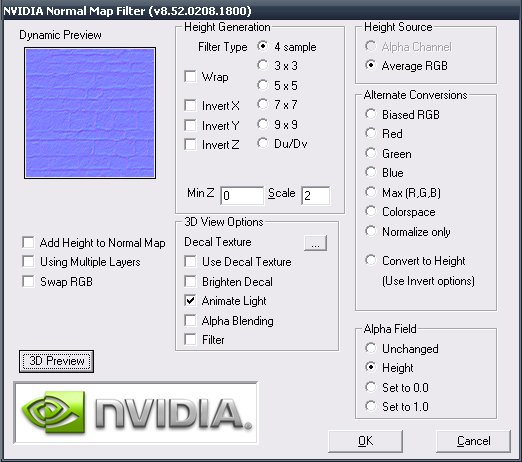This screenshot has width=522, height=462.
Task: Click the Scale value field
Action: (316, 195)
